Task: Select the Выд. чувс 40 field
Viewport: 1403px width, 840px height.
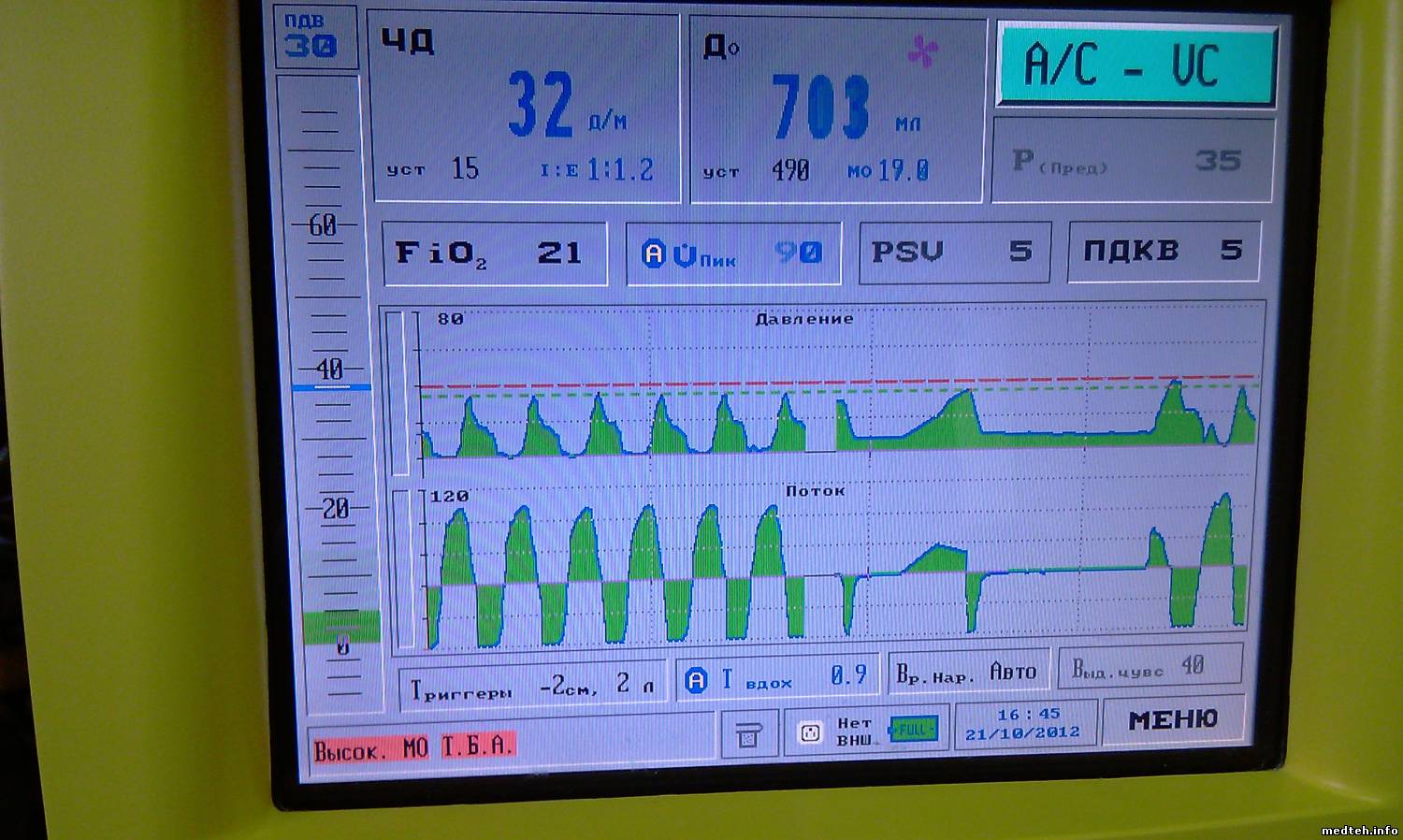Action: coord(1150,667)
